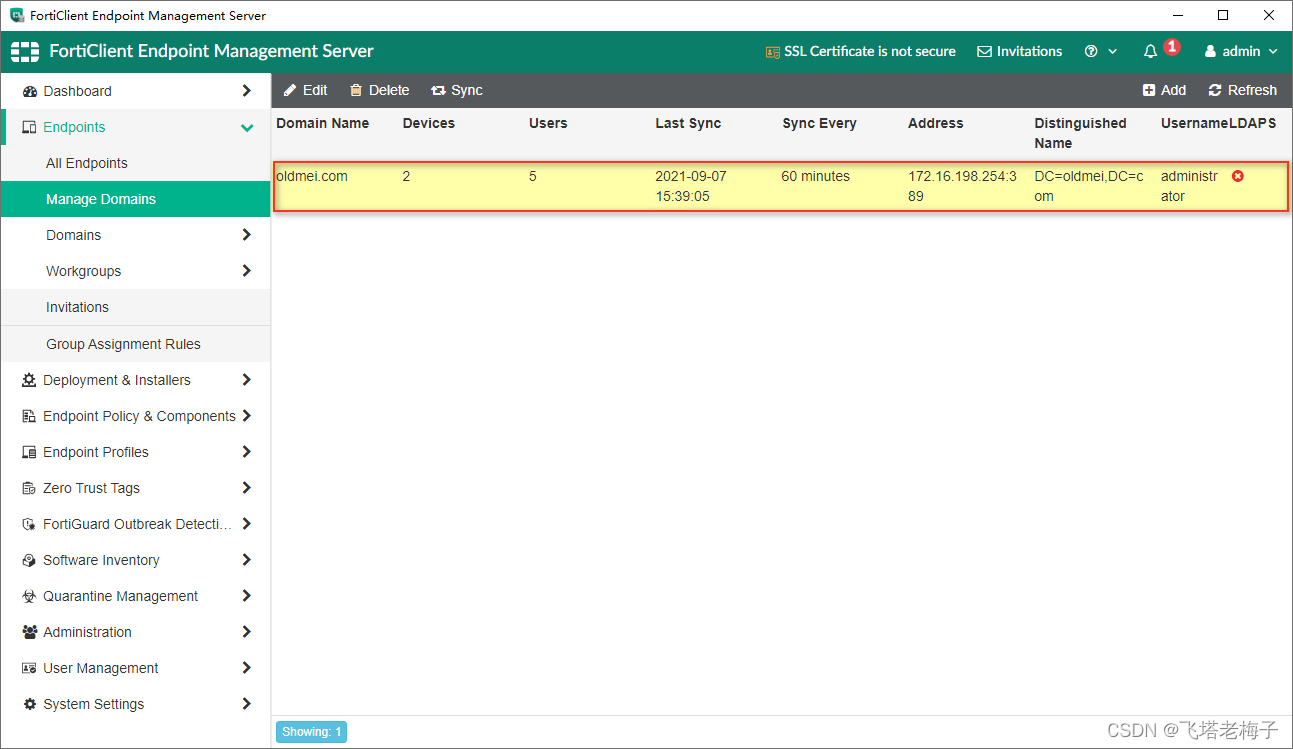Select the oldmei.com domain name cell
Viewport: 1293px width, 749px height.
(x=312, y=176)
